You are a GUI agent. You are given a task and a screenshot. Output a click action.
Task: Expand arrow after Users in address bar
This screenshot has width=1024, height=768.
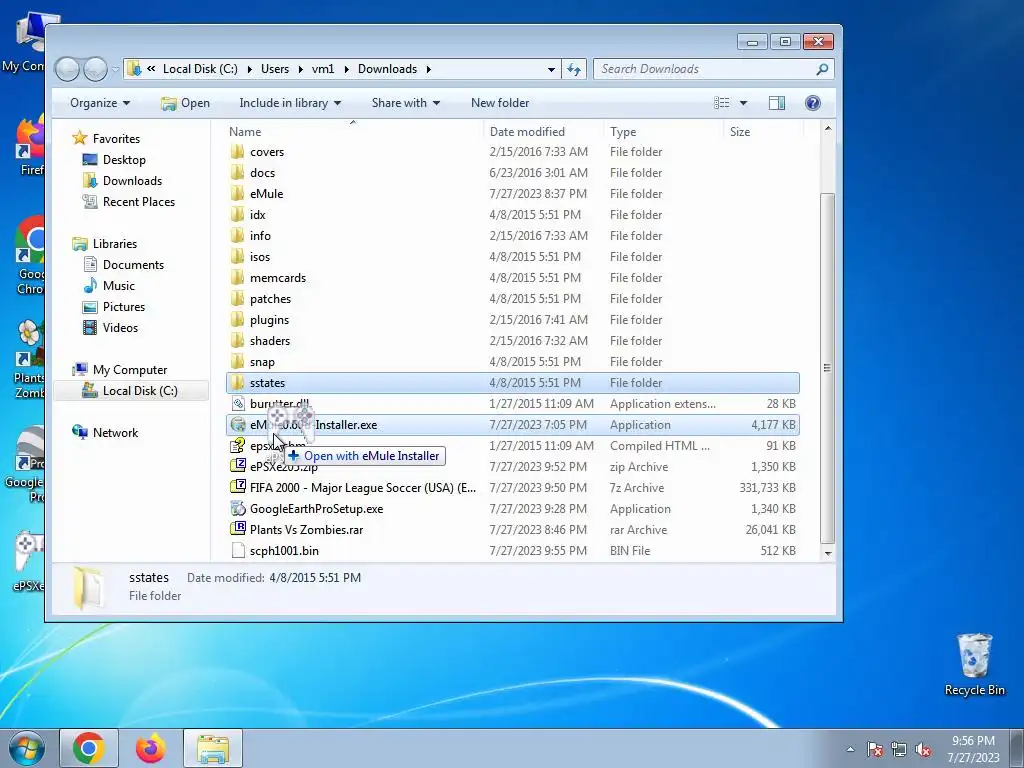300,69
